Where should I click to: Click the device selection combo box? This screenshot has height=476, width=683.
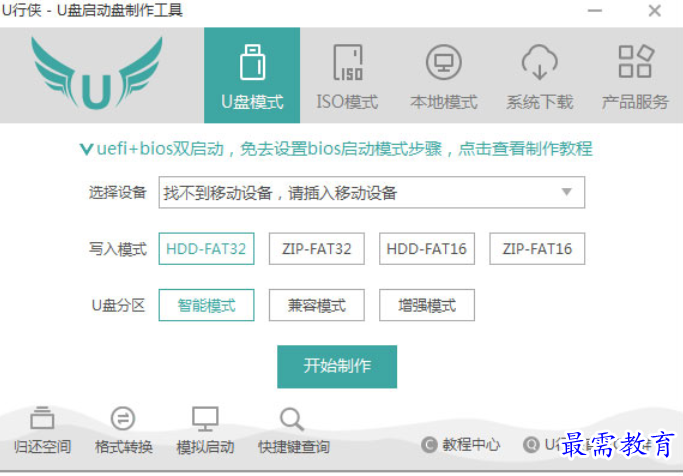tap(372, 192)
